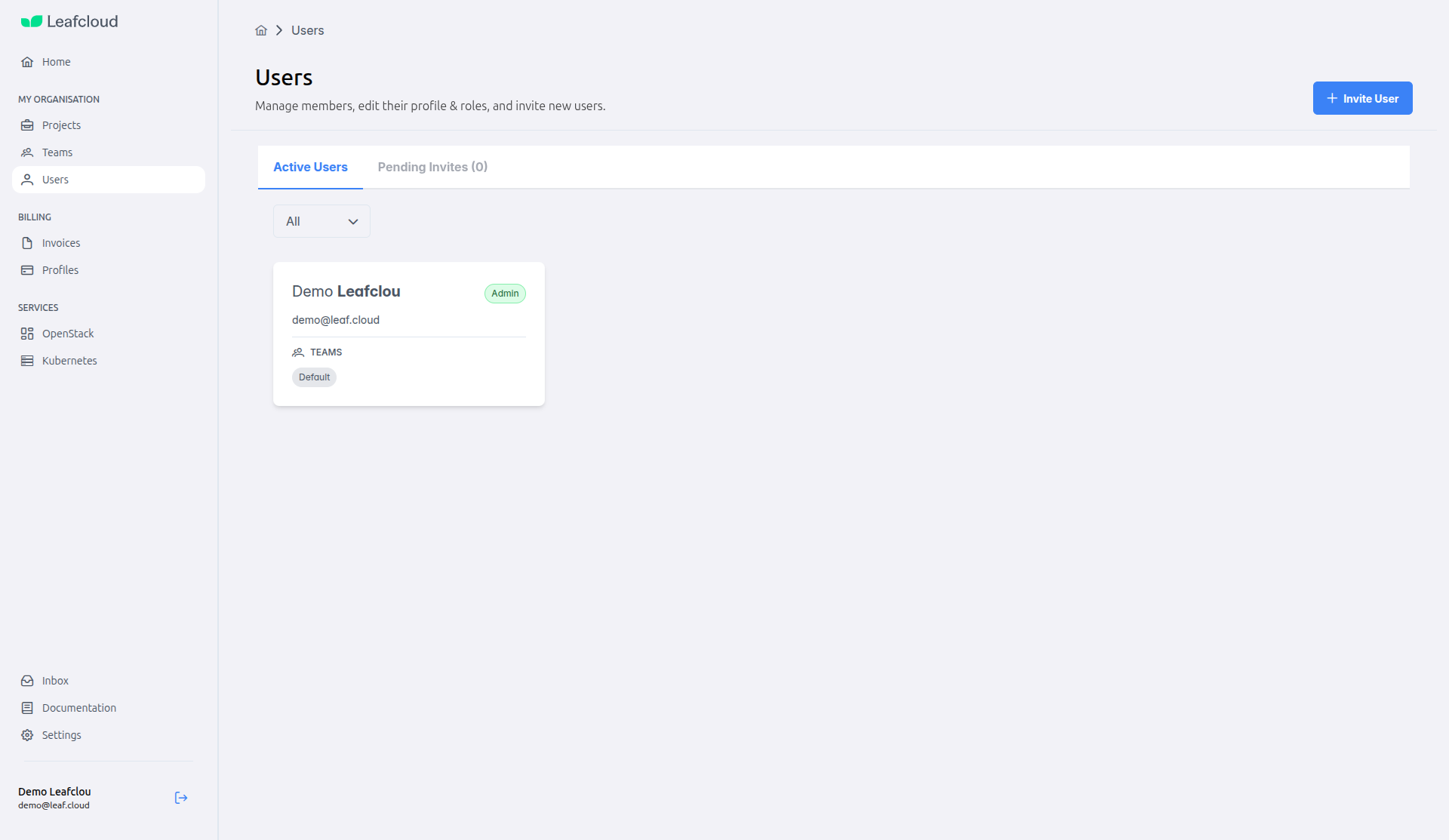Click the TEAMS people icon in user card

point(298,352)
